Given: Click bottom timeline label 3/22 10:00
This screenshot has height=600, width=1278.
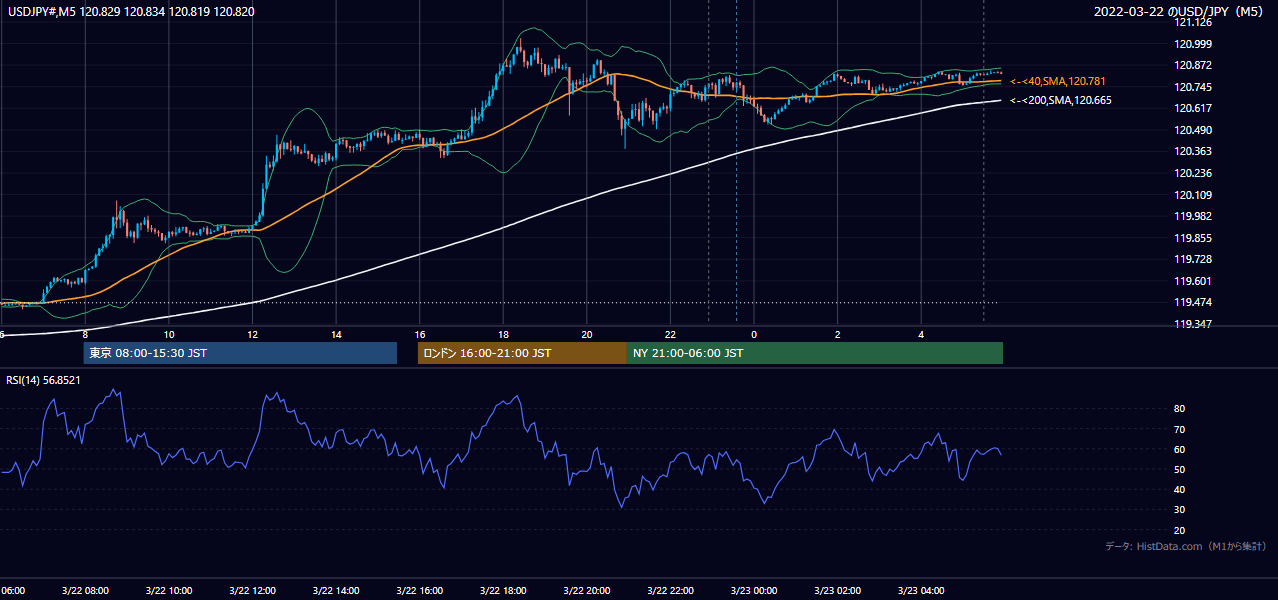Looking at the screenshot, I should point(169,591).
